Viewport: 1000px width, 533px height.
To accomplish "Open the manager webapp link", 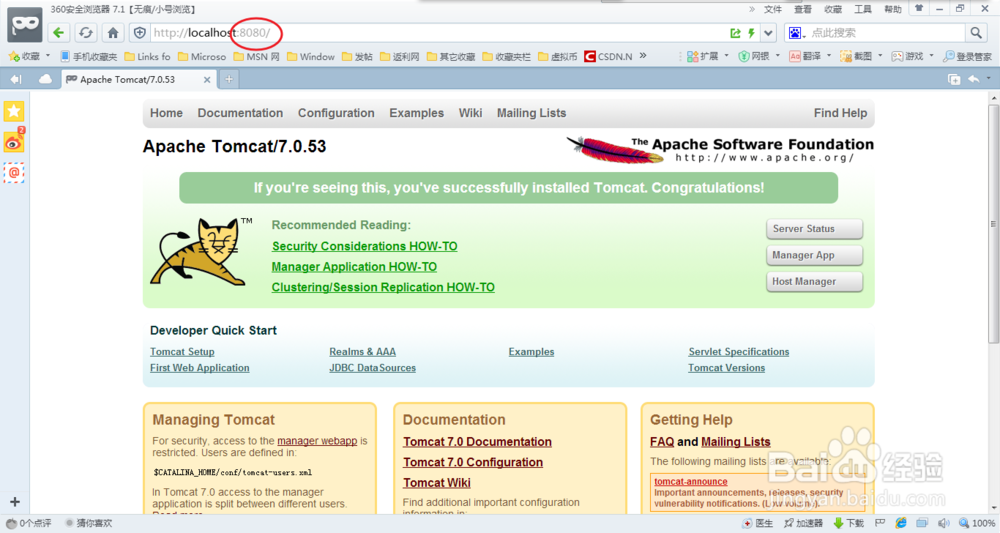I will [x=317, y=441].
